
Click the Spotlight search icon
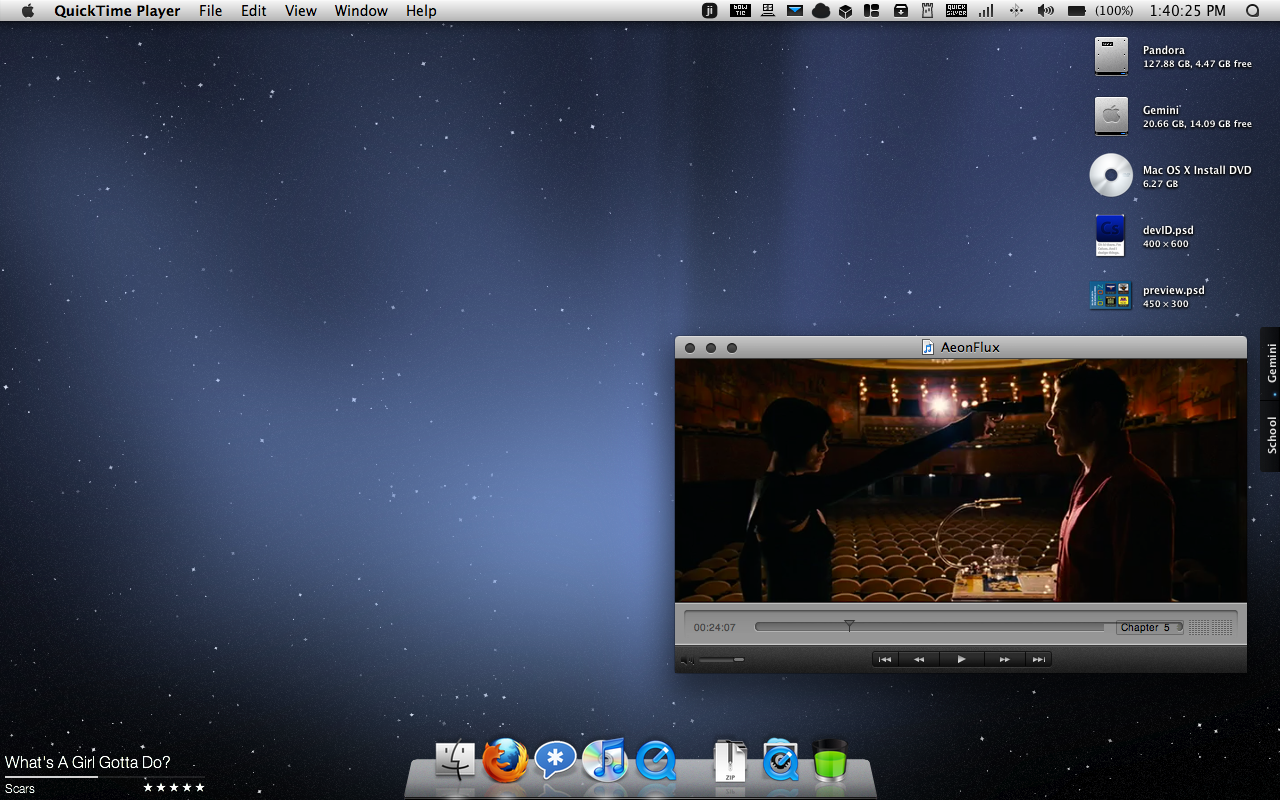[1253, 11]
